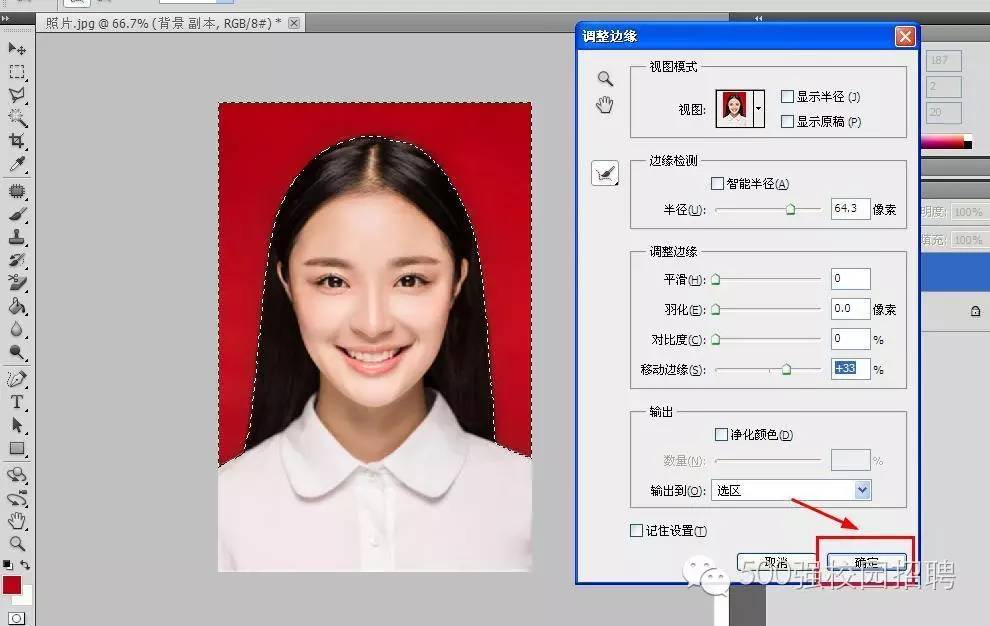Activate the Refine Radius brush tool

[x=607, y=171]
